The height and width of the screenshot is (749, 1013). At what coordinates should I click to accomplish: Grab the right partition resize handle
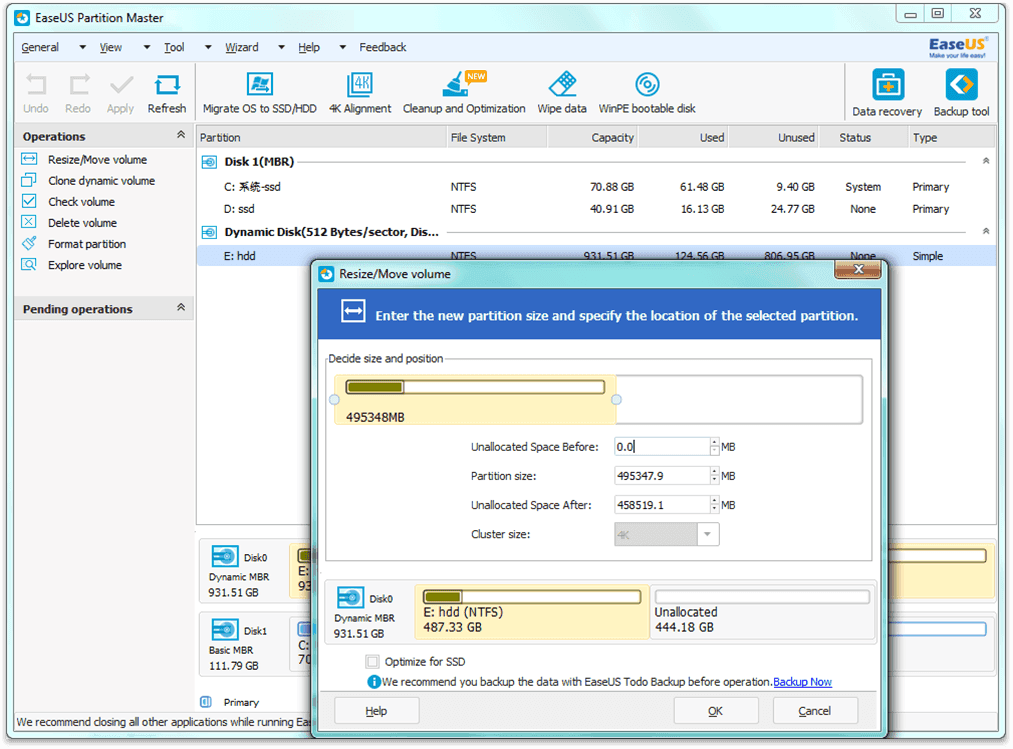point(616,400)
